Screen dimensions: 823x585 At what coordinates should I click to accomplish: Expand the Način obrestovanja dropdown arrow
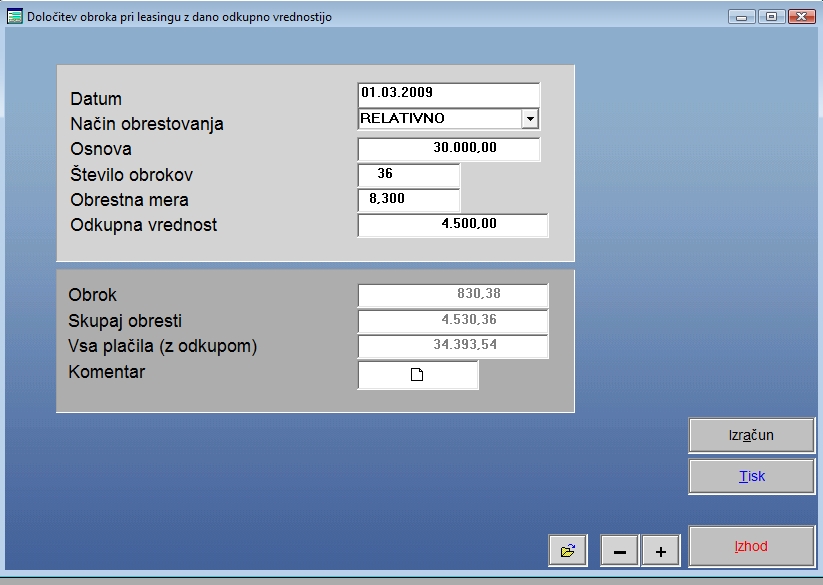point(530,118)
